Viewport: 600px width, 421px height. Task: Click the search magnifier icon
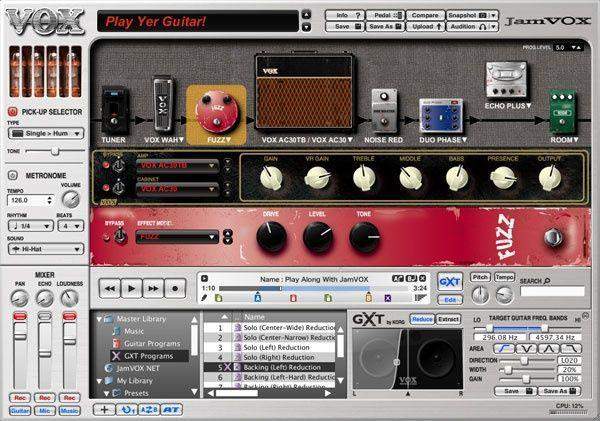(x=547, y=281)
